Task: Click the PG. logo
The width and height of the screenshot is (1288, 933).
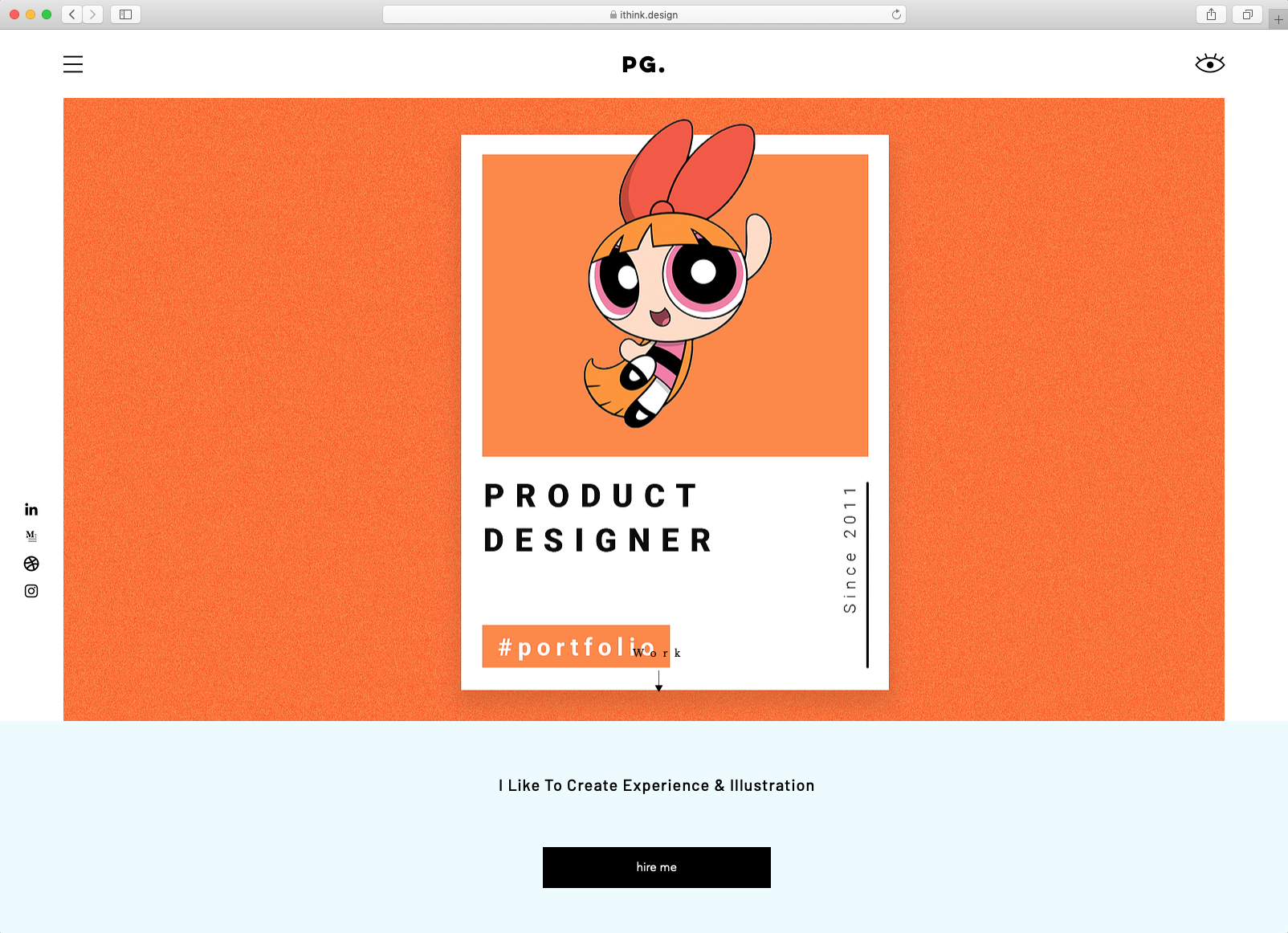Action: pyautogui.click(x=644, y=65)
